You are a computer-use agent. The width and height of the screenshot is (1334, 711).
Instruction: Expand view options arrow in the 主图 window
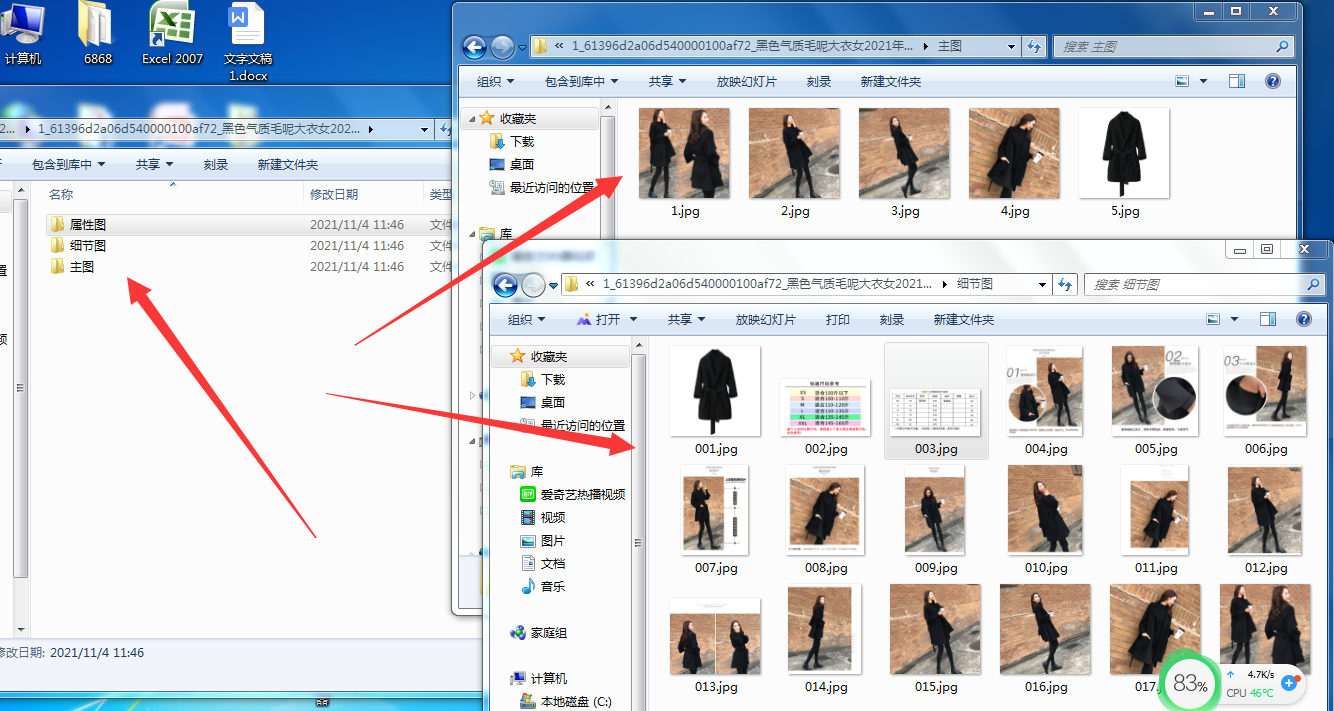point(1203,81)
